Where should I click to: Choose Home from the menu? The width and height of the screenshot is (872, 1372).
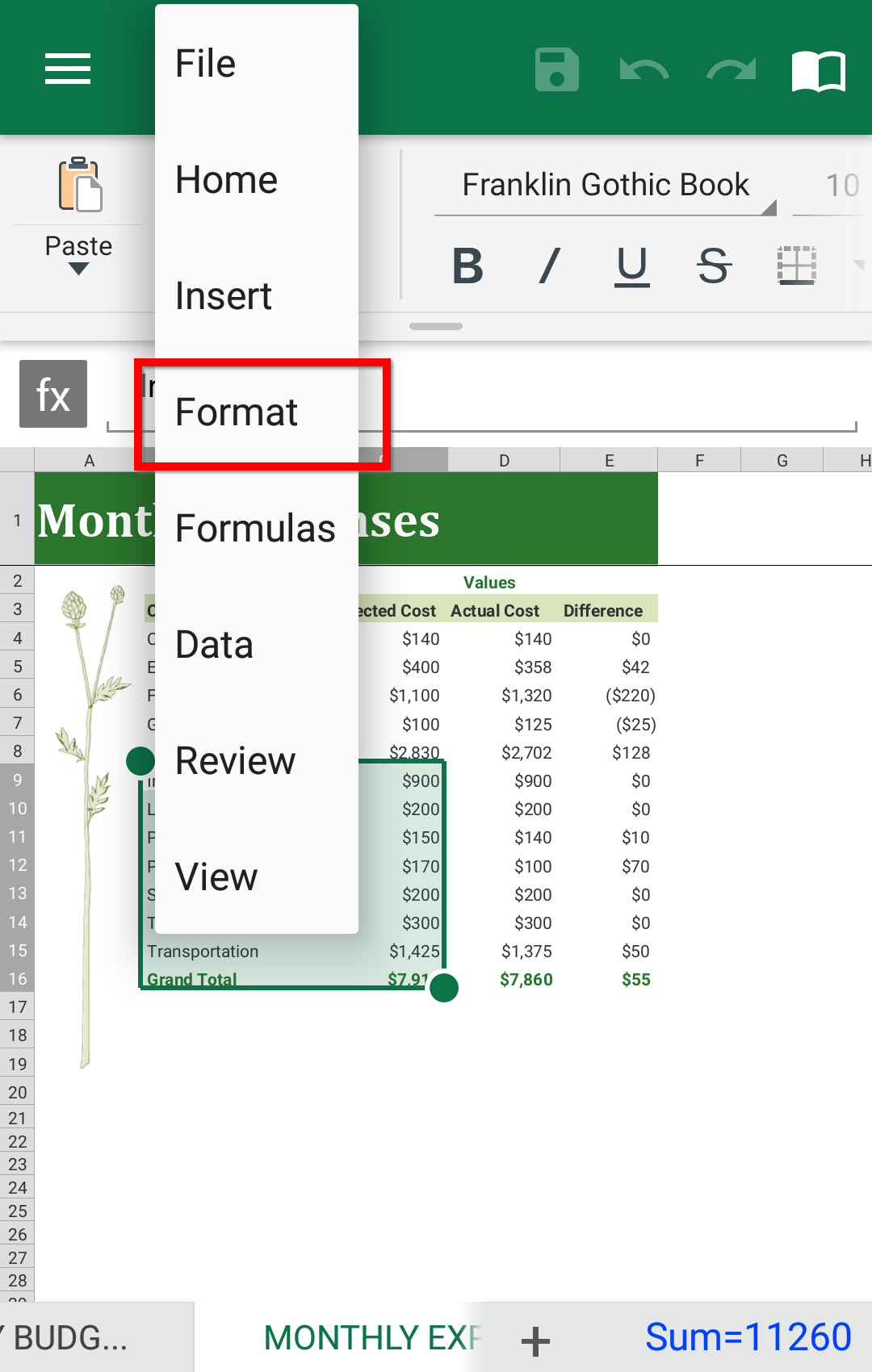pyautogui.click(x=257, y=179)
